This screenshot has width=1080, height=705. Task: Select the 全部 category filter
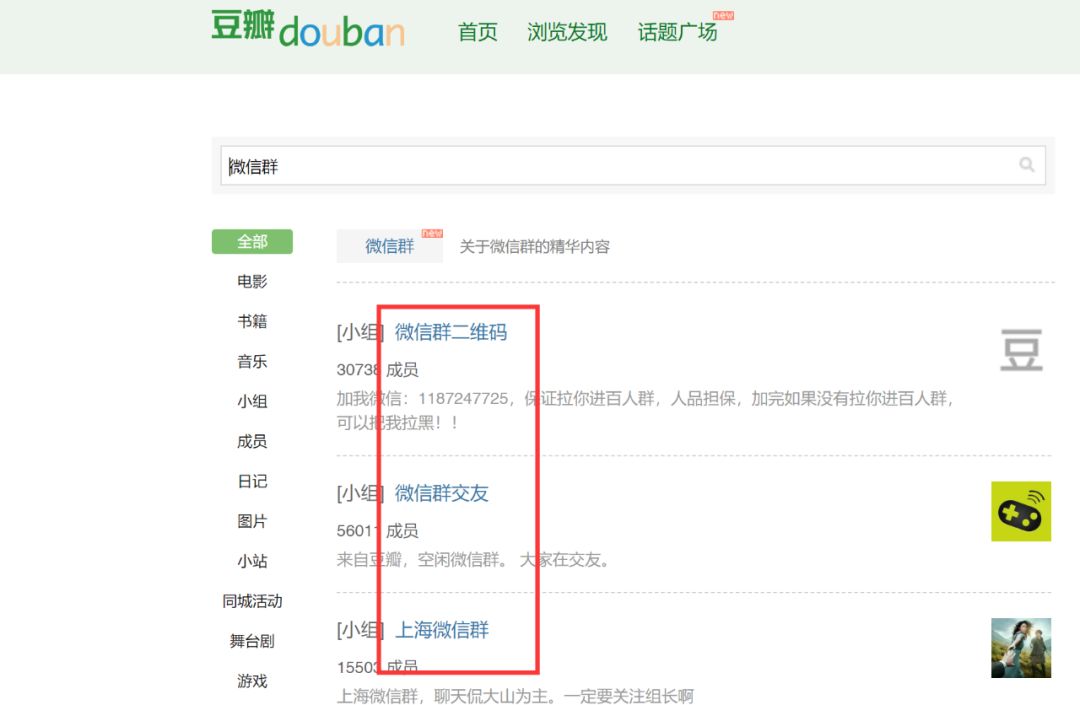[252, 242]
